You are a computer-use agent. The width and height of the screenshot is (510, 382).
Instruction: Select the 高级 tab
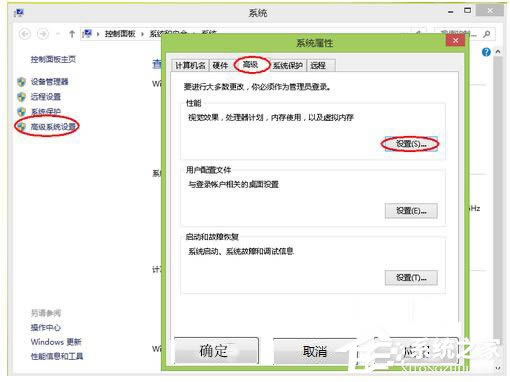(x=250, y=64)
